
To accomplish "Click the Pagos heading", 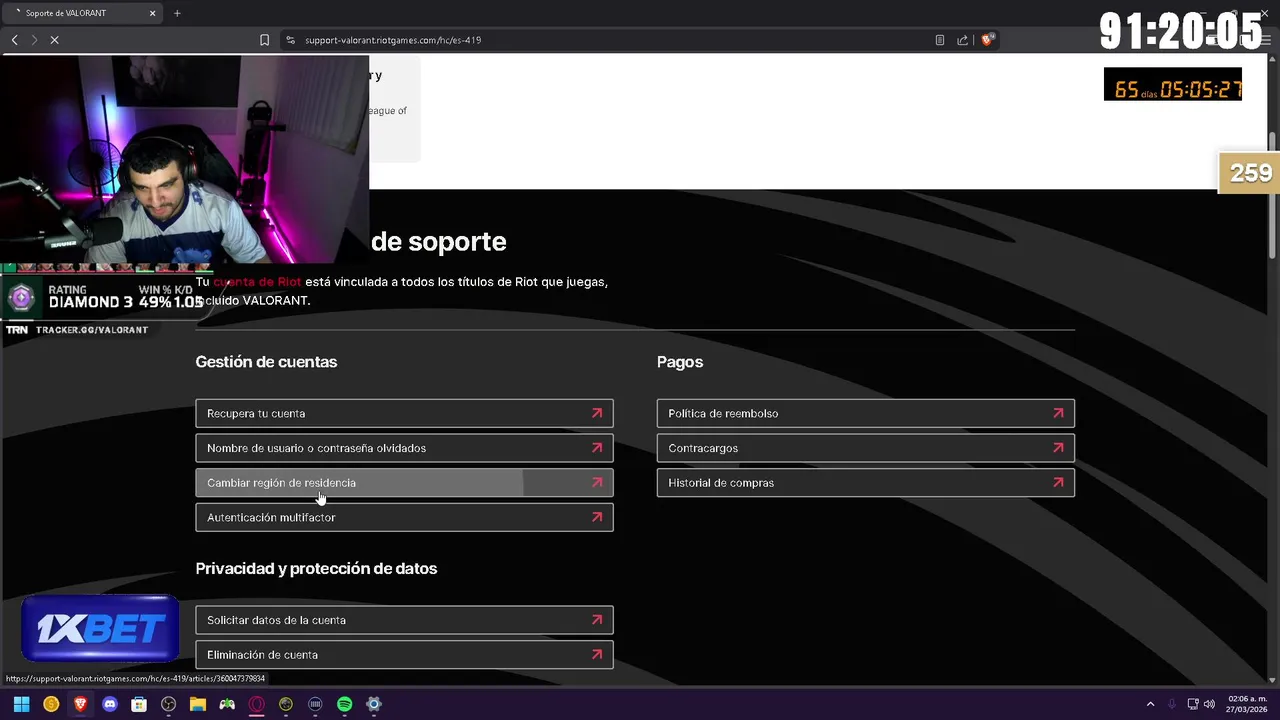I will click(680, 362).
